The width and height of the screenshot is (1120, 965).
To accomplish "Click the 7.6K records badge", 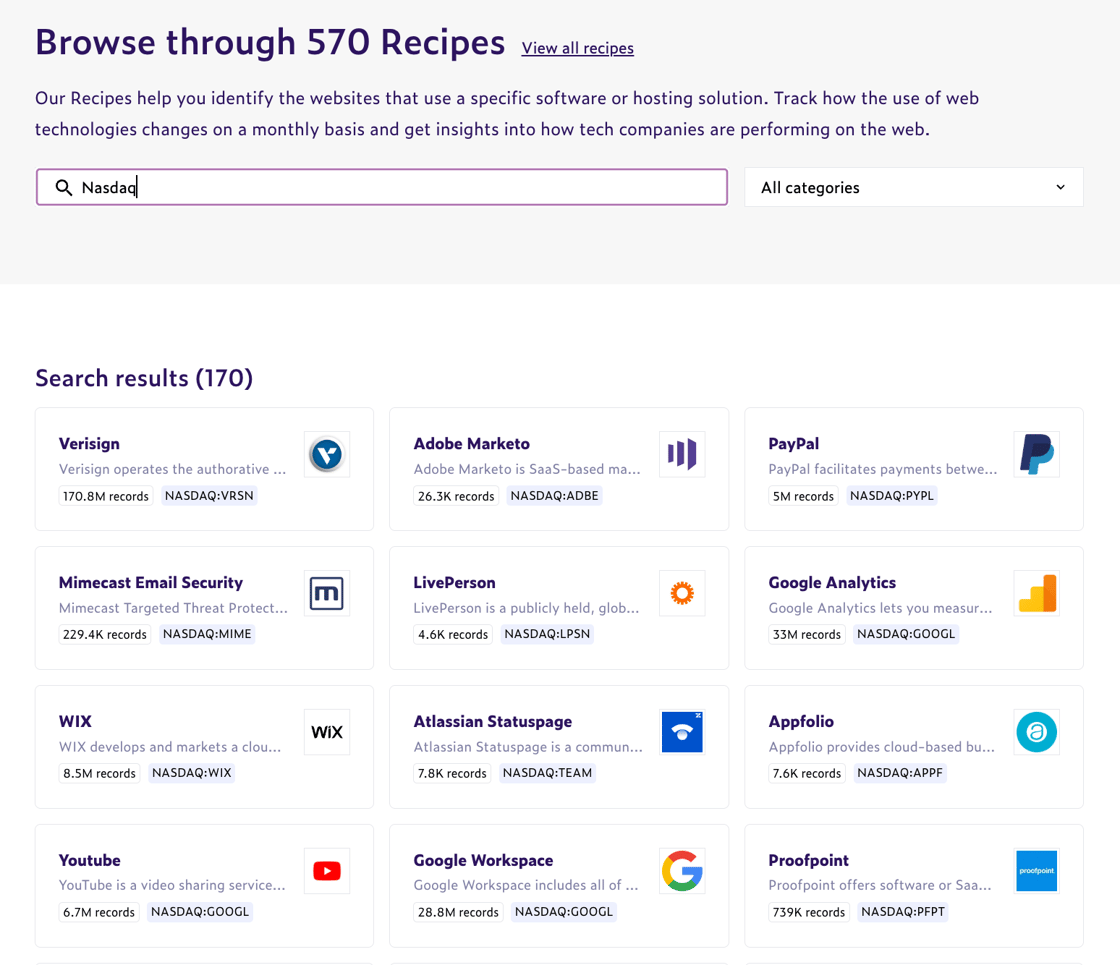I will [x=806, y=774].
